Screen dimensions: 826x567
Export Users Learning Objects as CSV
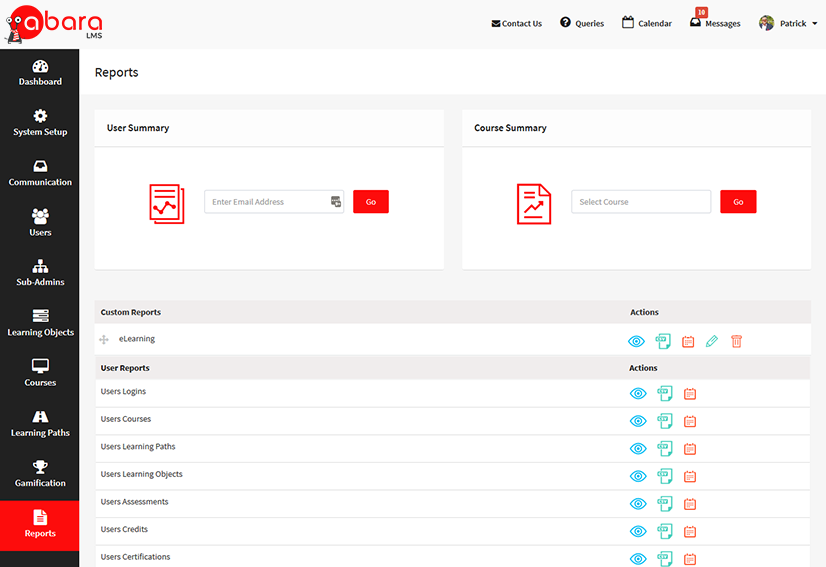665,476
